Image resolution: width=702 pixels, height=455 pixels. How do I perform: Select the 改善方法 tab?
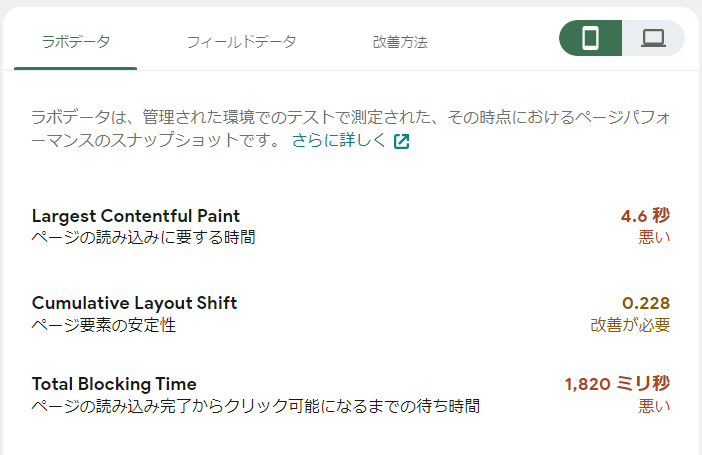pos(400,42)
